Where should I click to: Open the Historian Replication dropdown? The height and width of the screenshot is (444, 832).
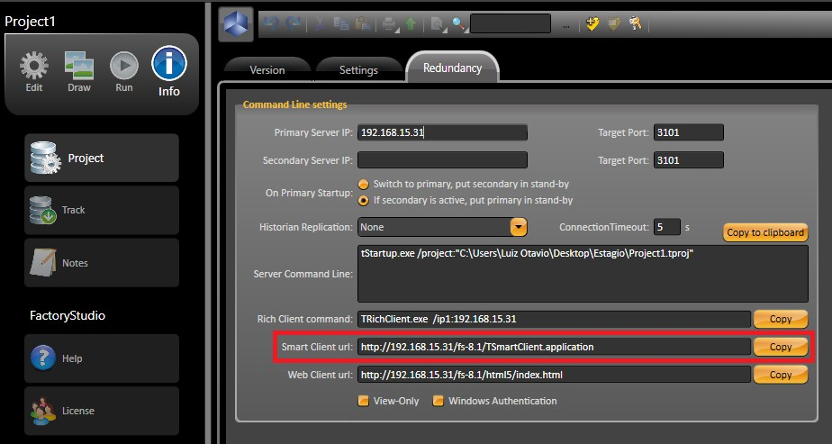point(519,227)
